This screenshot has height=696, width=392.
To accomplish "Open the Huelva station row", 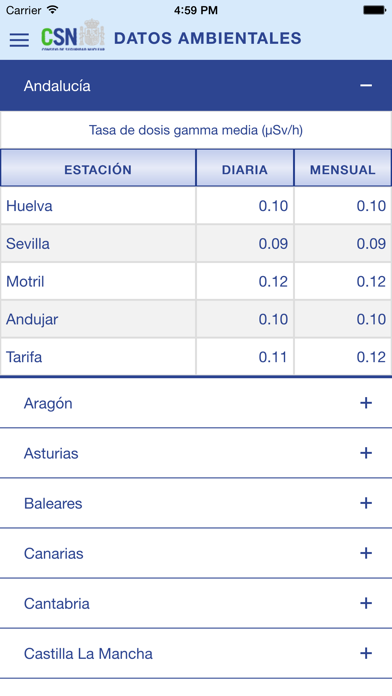I will [x=196, y=206].
